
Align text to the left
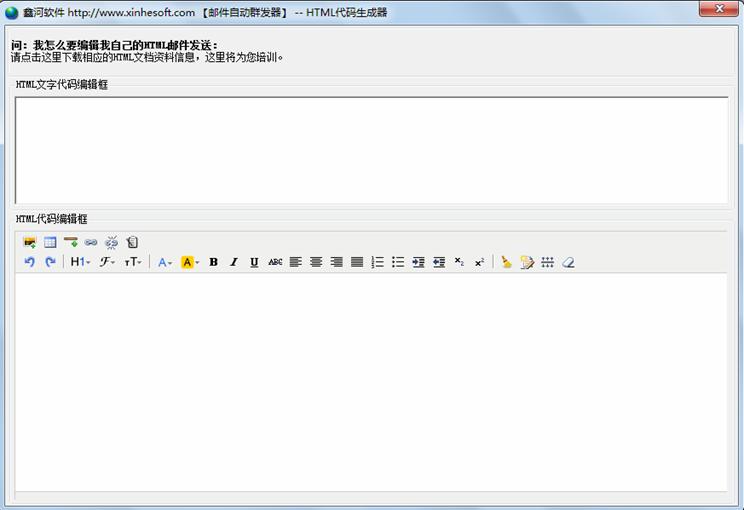click(296, 262)
